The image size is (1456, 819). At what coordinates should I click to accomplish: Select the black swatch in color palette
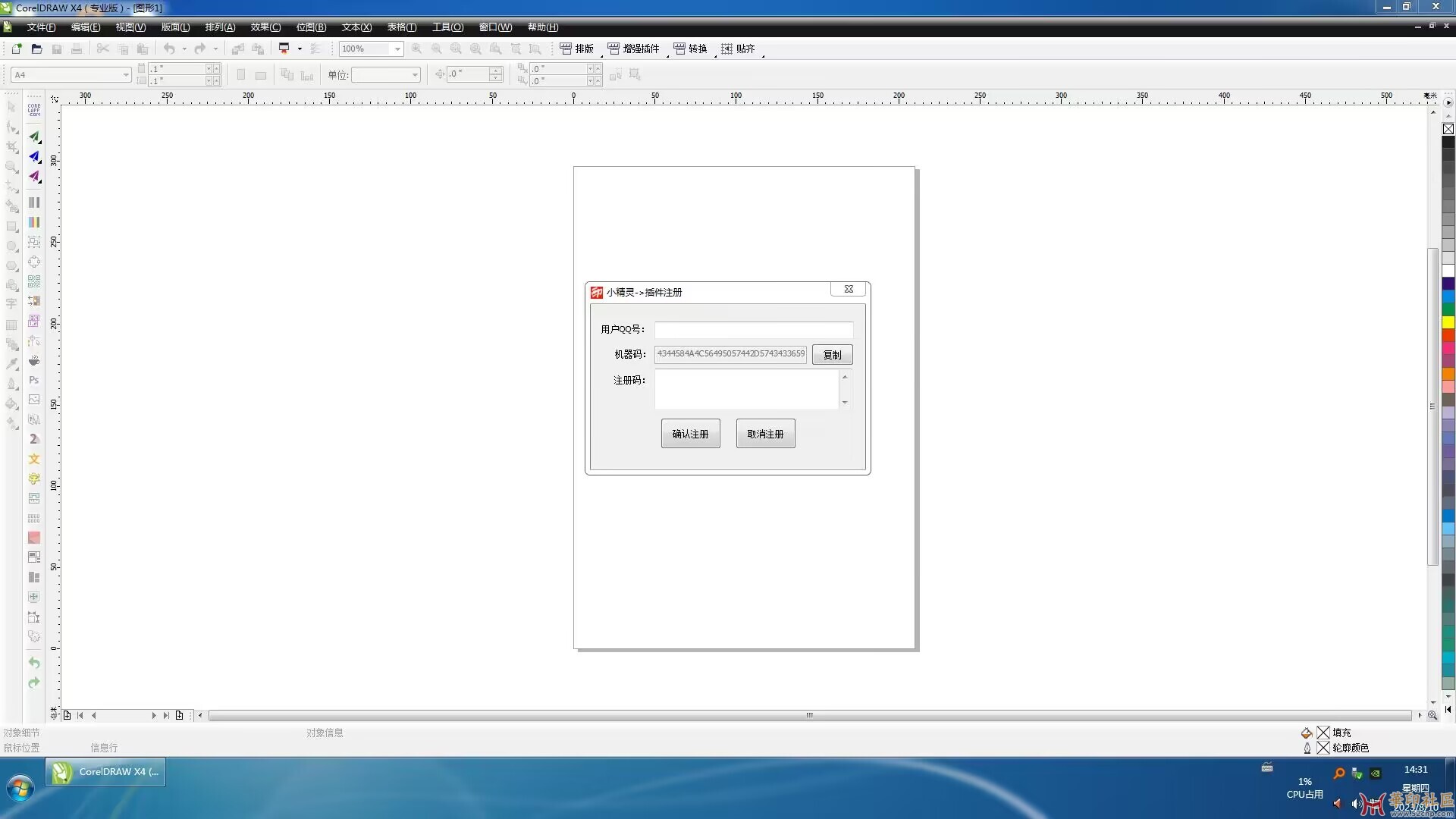click(1448, 142)
